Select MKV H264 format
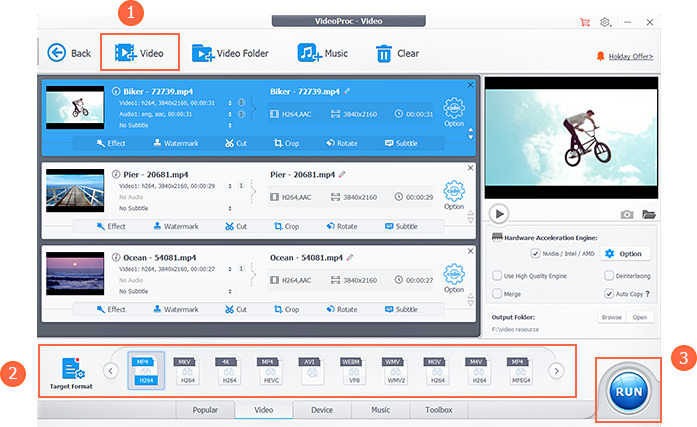Screen dimensions: 697x427 tap(187, 371)
